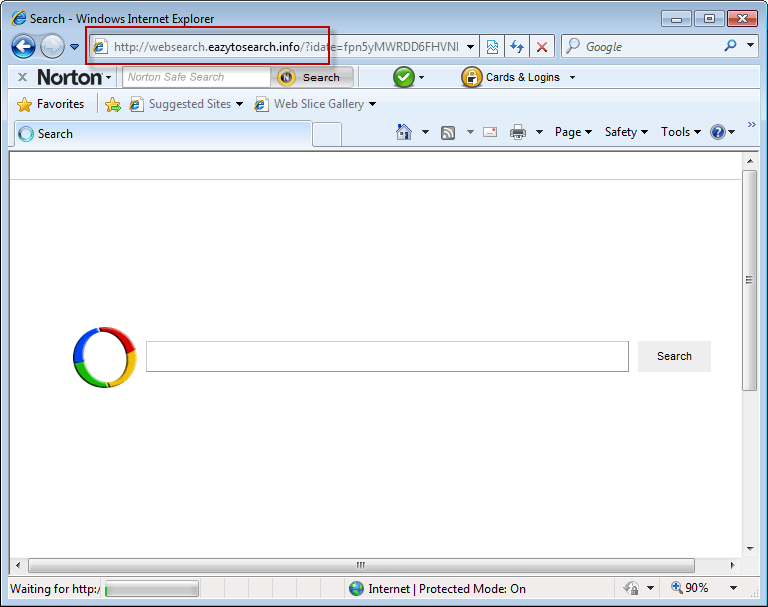Expand the command bar overflow chevron
The width and height of the screenshot is (768, 607).
pyautogui.click(x=751, y=125)
